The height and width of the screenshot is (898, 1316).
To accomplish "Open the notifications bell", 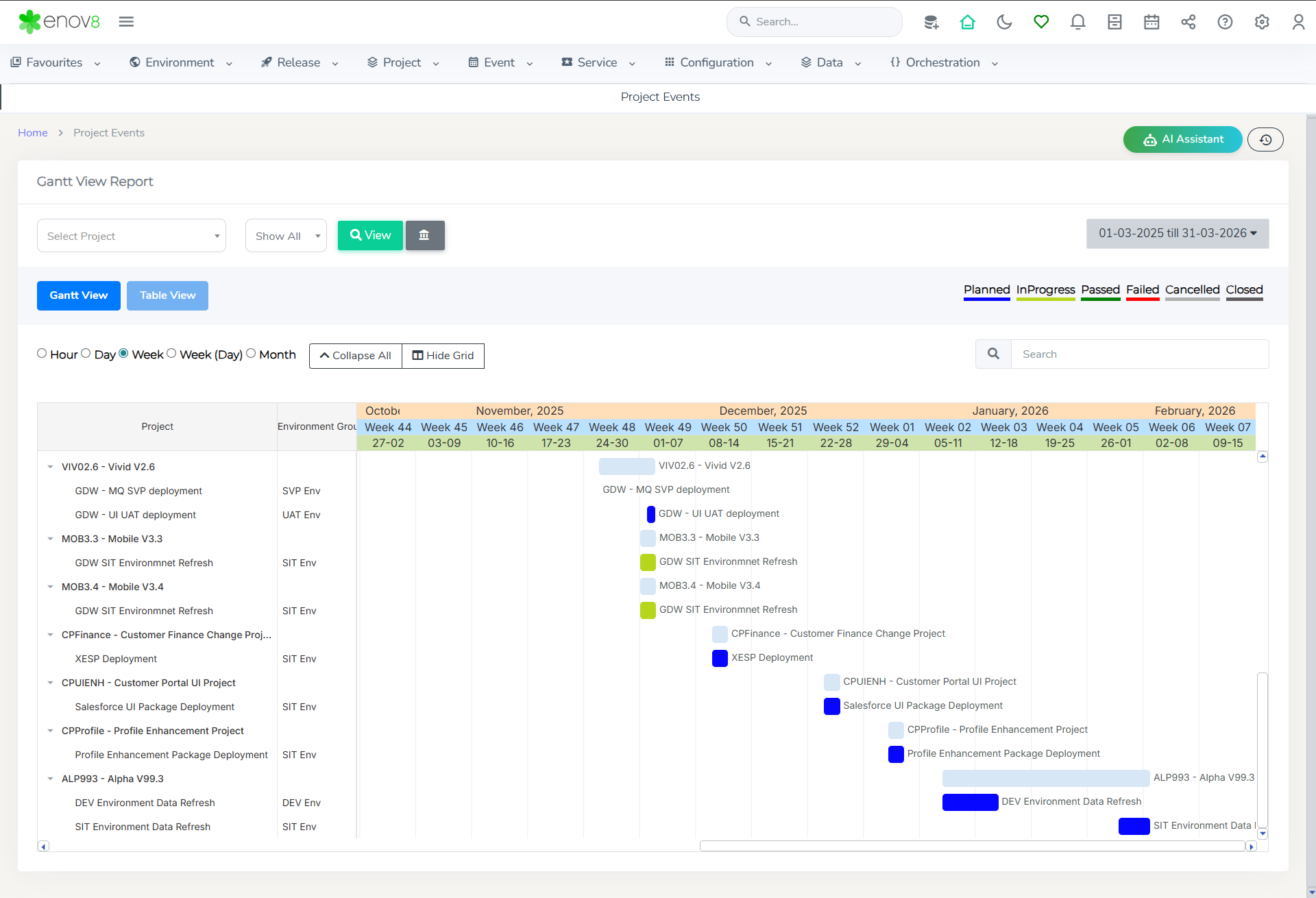I will click(x=1077, y=22).
